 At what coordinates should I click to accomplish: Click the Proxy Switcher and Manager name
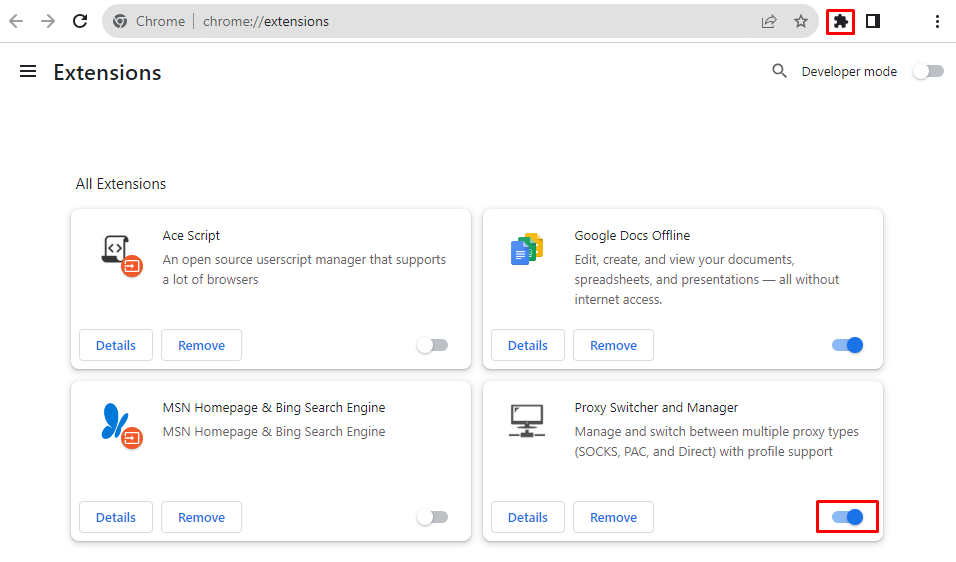pyautogui.click(x=656, y=407)
